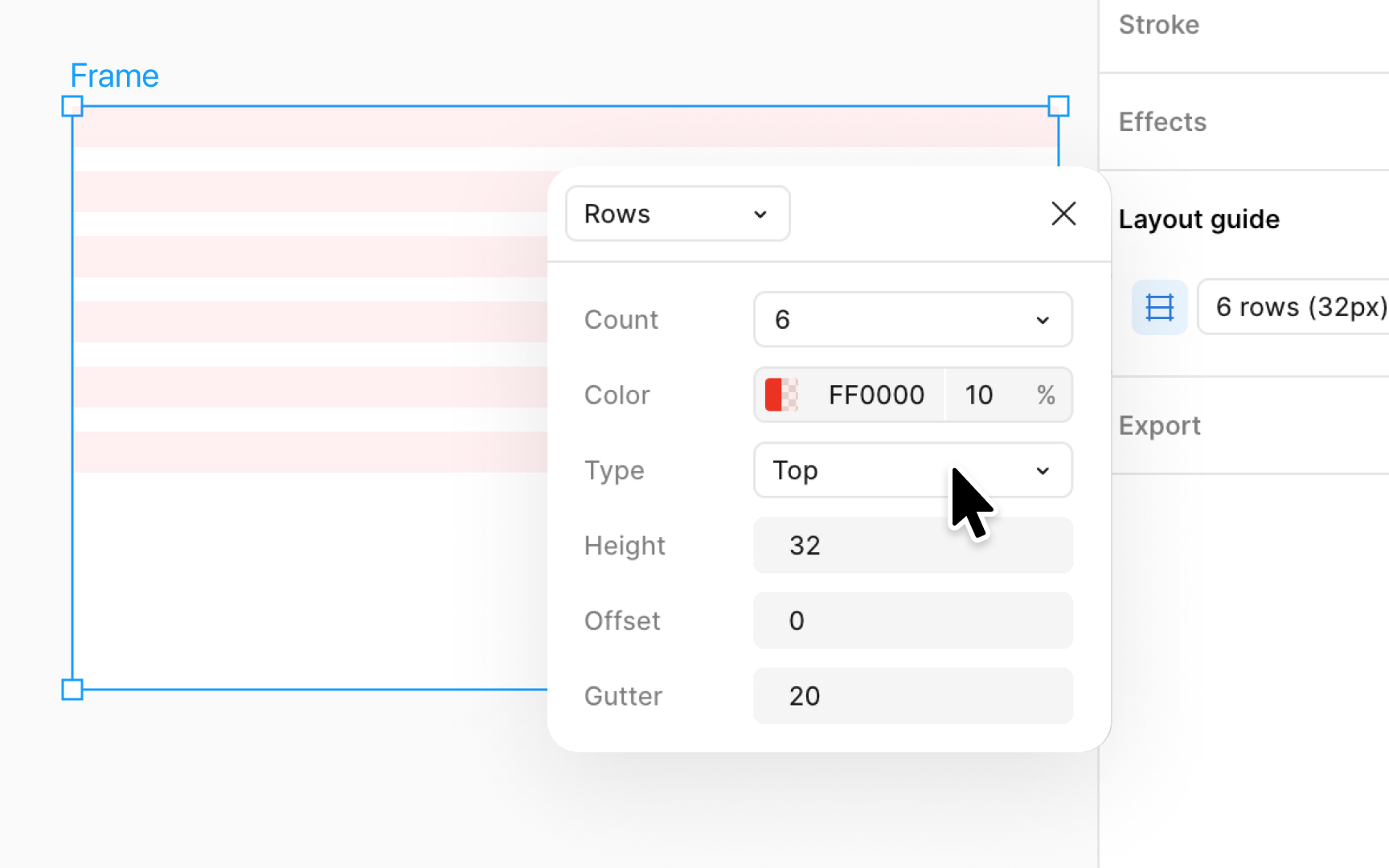
Task: Open the Count dropdown showing 6
Action: tap(912, 319)
